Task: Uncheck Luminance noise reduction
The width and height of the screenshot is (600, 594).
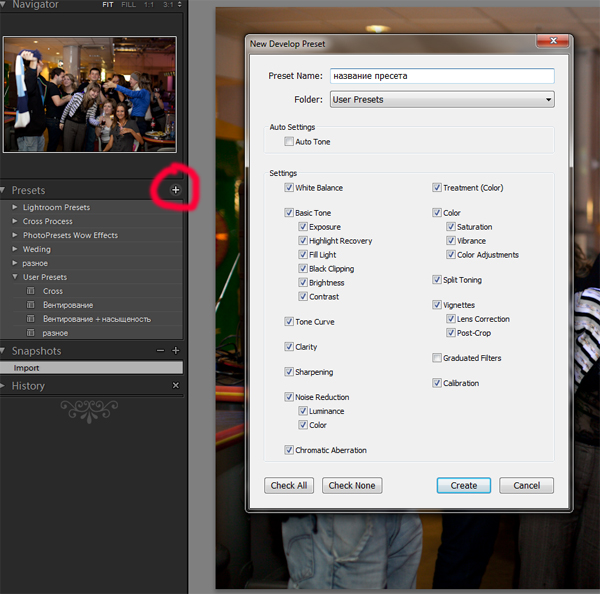Action: pos(303,411)
